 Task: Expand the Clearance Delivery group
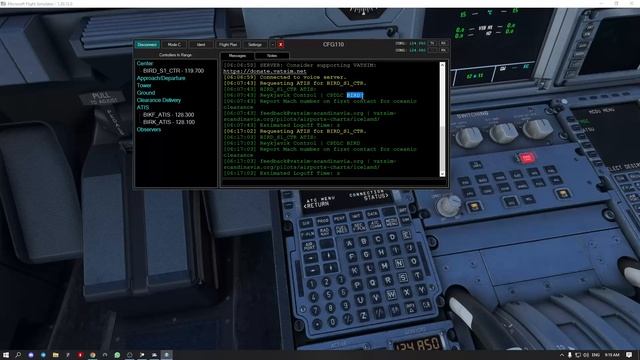[158, 100]
